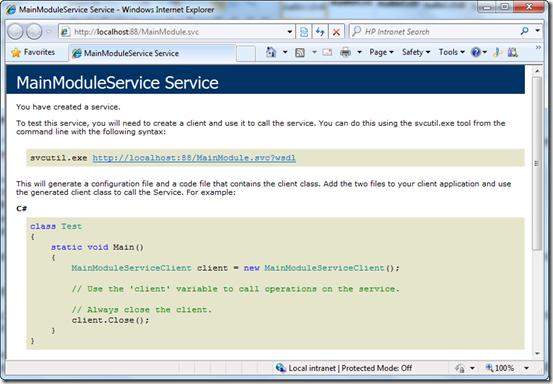Open the zoom level dropdown arrow
The image size is (553, 384).
tap(527, 368)
